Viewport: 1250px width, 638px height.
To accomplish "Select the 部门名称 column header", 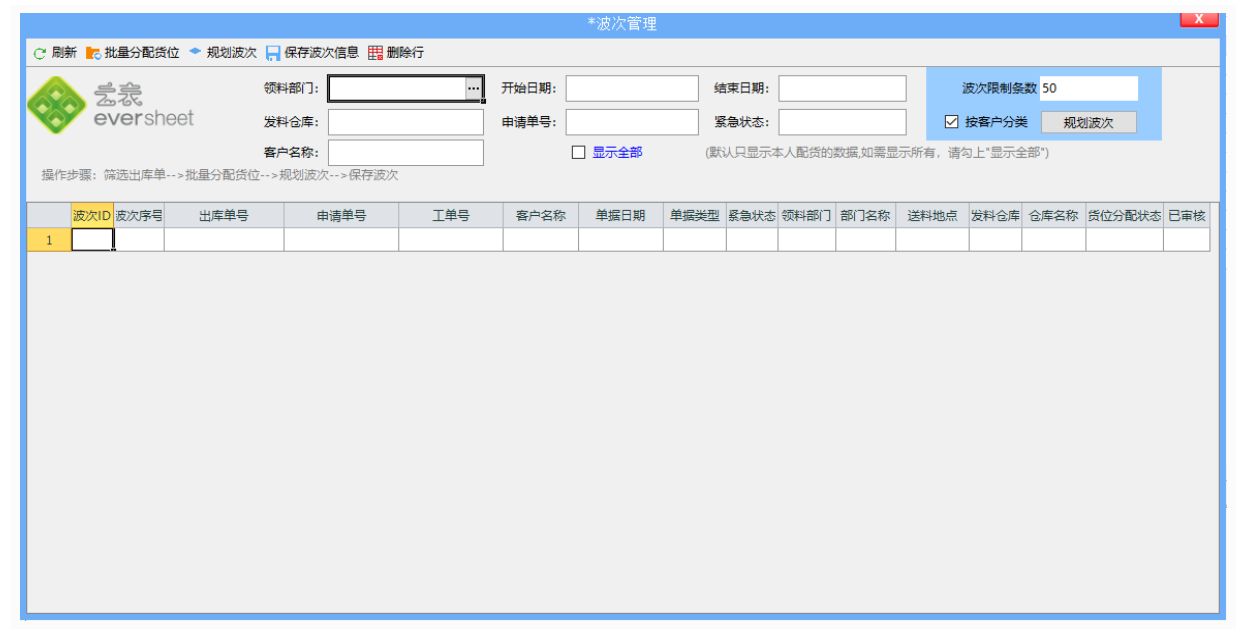I will point(866,215).
